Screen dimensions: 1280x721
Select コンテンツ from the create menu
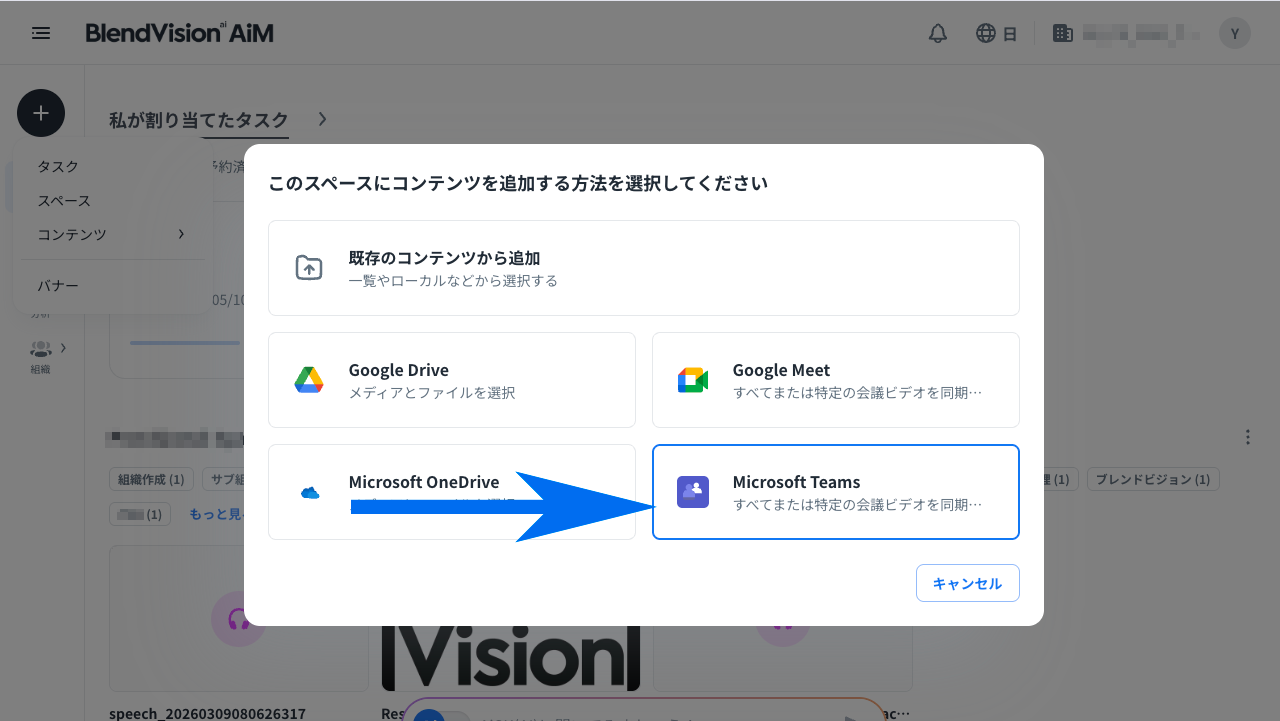tap(72, 234)
